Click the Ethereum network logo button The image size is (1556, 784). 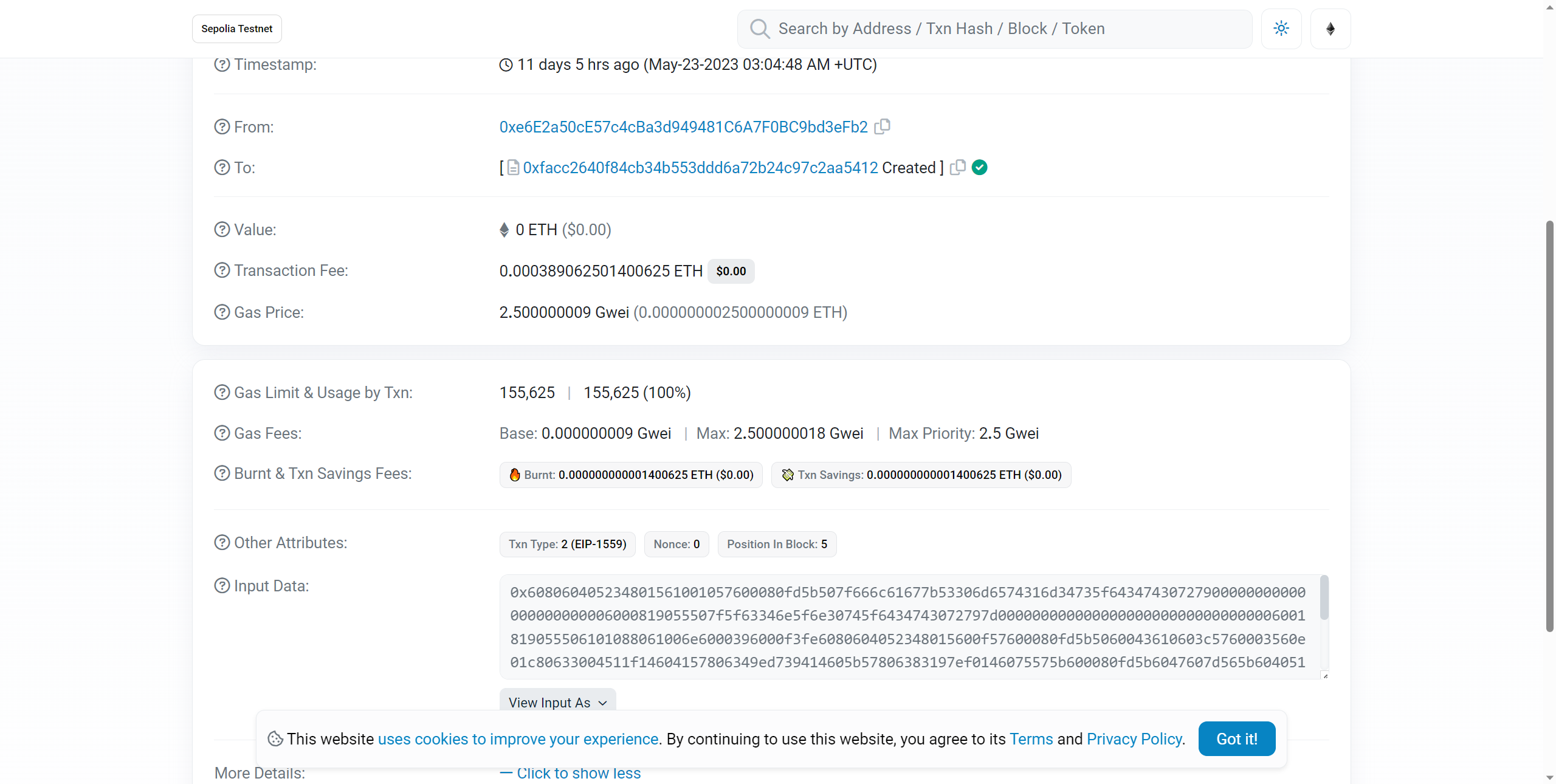point(1330,29)
